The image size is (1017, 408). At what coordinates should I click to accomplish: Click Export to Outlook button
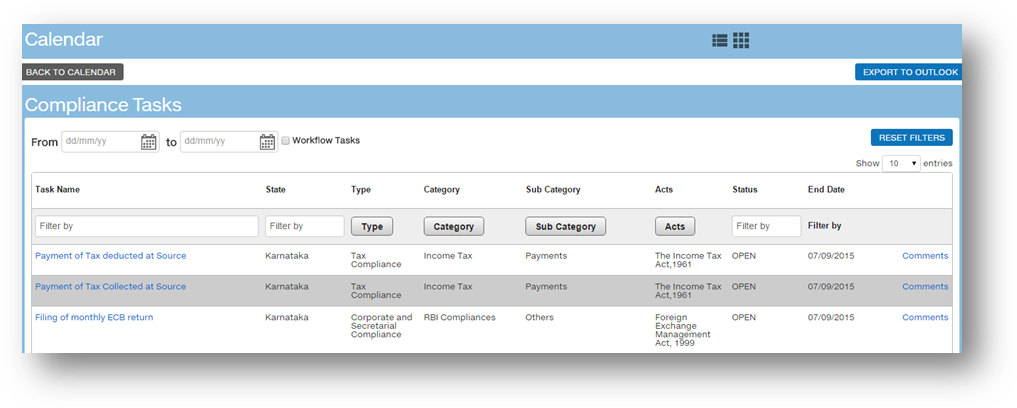click(x=908, y=72)
